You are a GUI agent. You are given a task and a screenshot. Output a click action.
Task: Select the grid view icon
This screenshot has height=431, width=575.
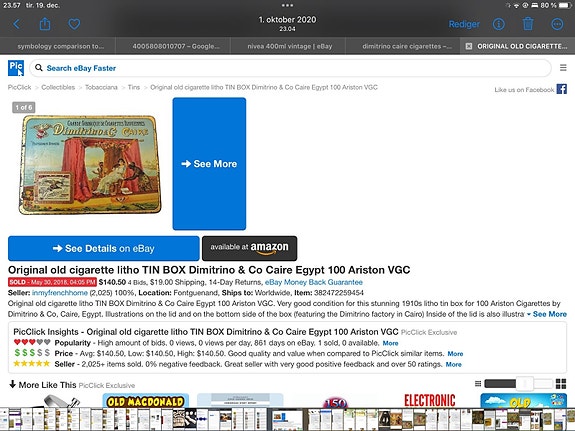[561, 384]
